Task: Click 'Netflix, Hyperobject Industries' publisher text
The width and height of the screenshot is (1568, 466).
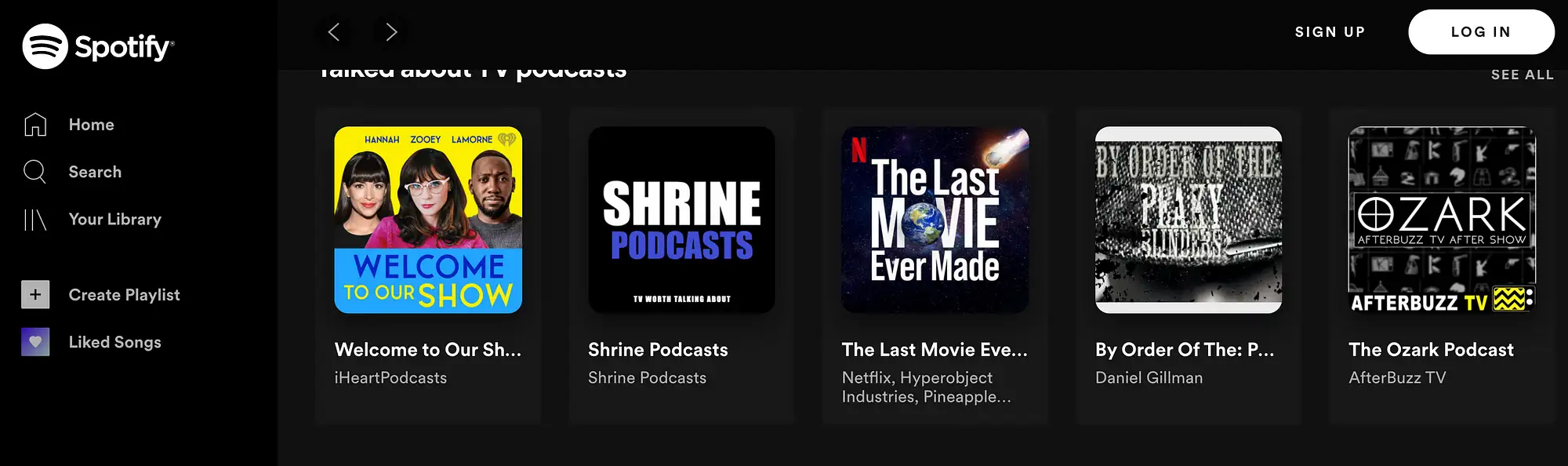Action: point(927,388)
